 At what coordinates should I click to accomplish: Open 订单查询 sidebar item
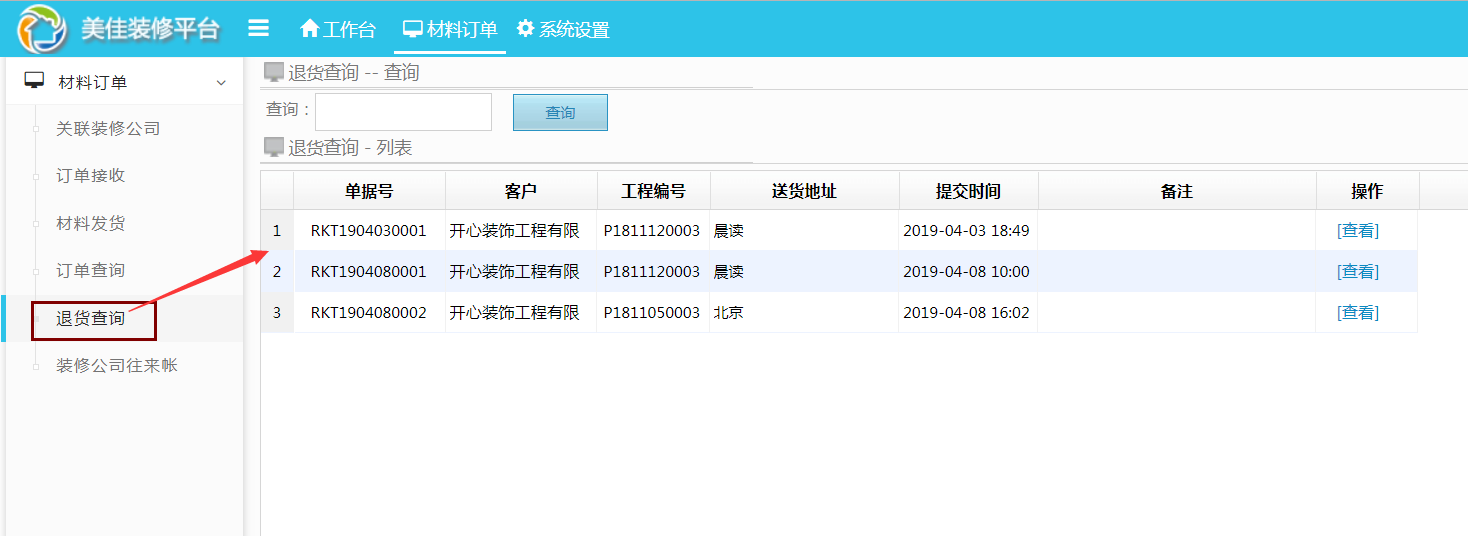[91, 271]
